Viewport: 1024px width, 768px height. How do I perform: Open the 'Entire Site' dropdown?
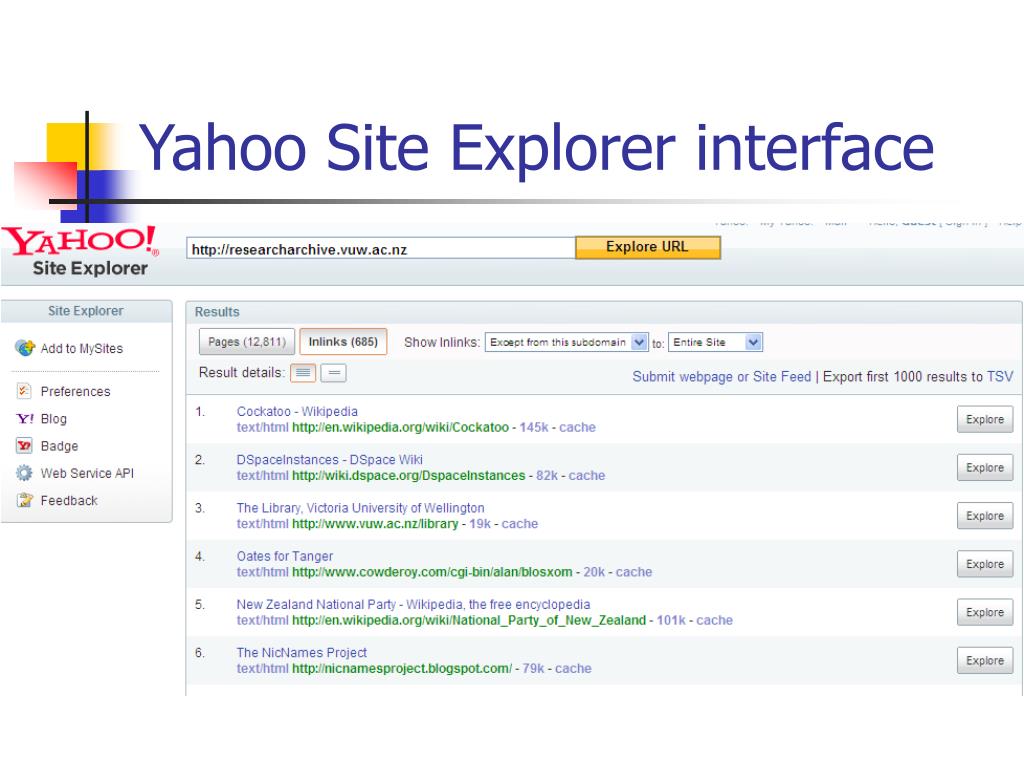(715, 342)
